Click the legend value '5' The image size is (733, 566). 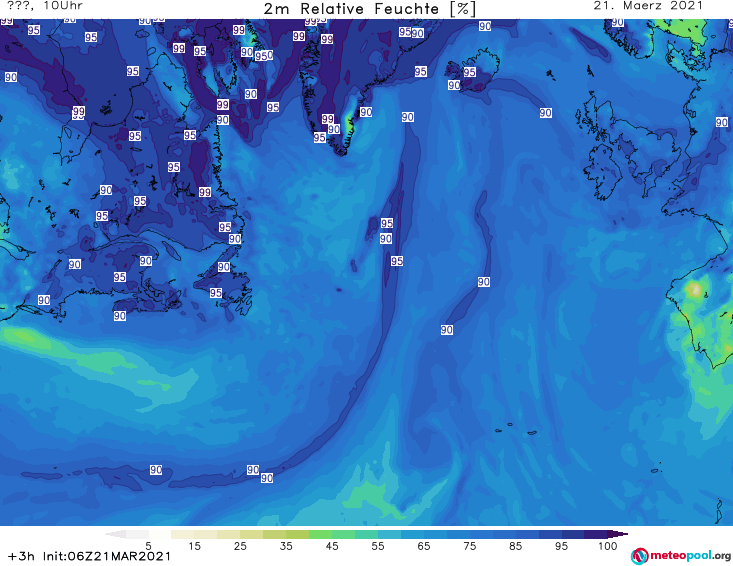(148, 546)
